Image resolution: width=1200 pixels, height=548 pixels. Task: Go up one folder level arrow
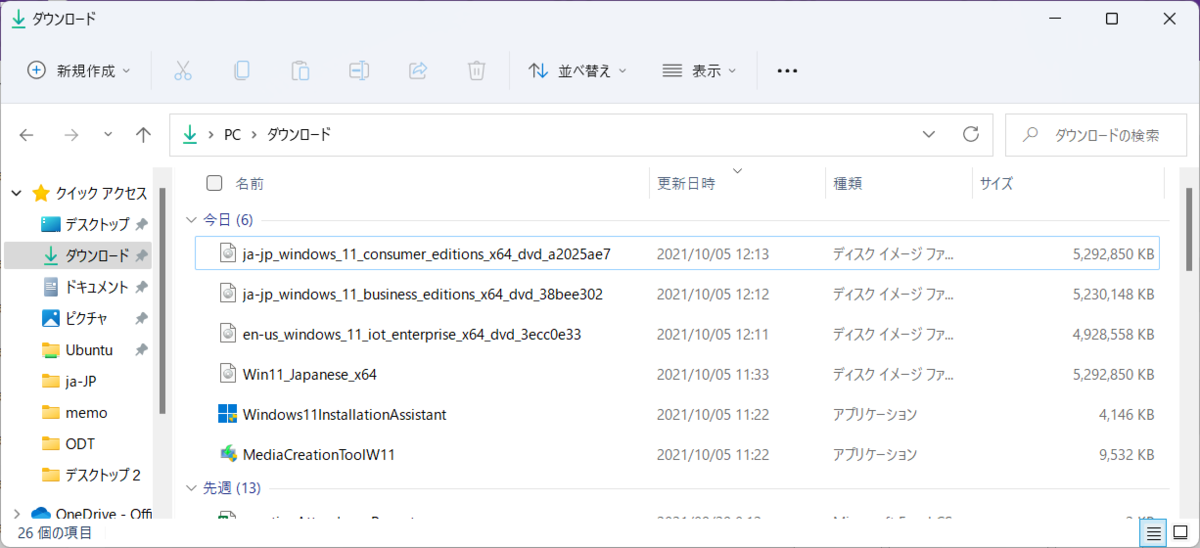[x=143, y=134]
